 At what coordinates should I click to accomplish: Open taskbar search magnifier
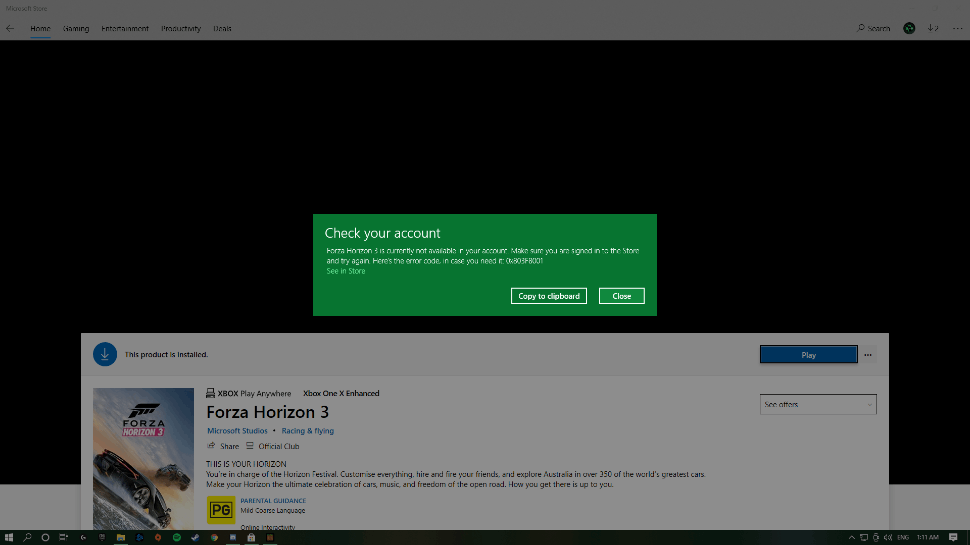click(x=27, y=538)
